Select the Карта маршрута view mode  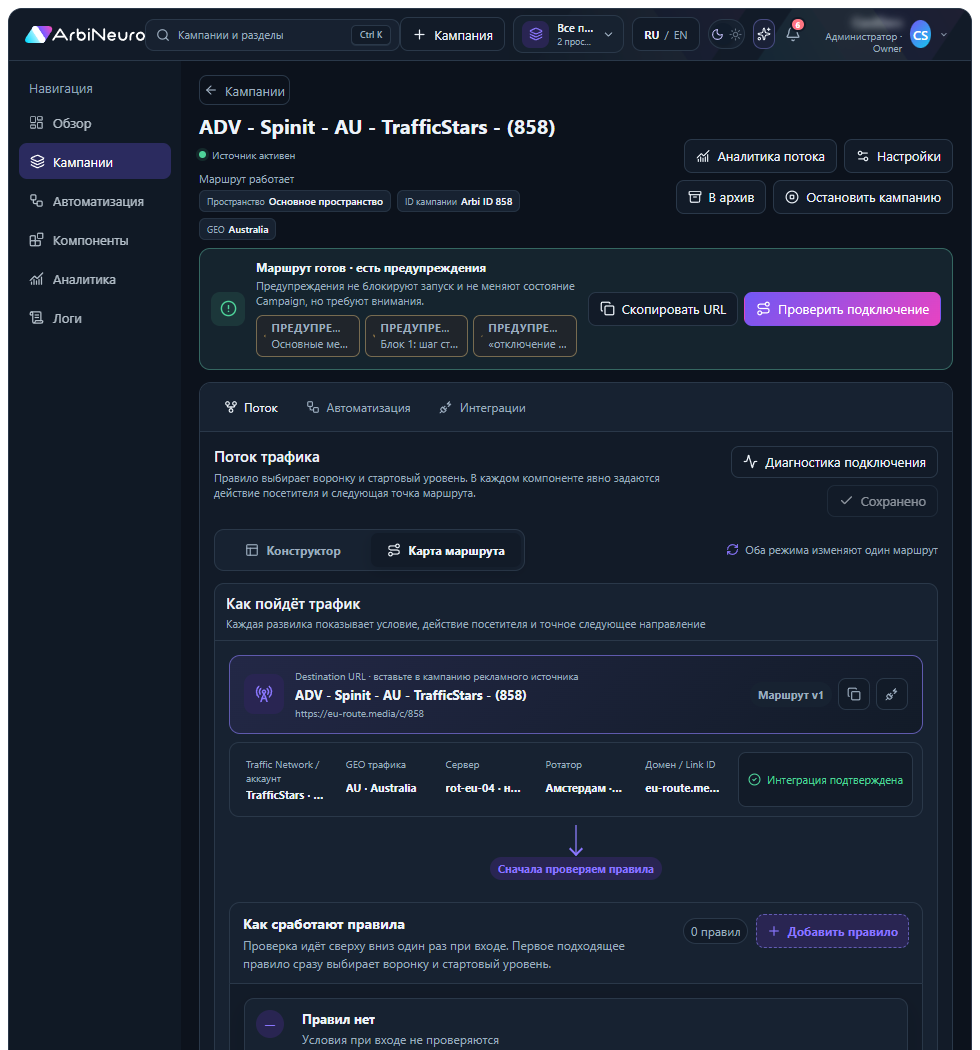pos(446,550)
